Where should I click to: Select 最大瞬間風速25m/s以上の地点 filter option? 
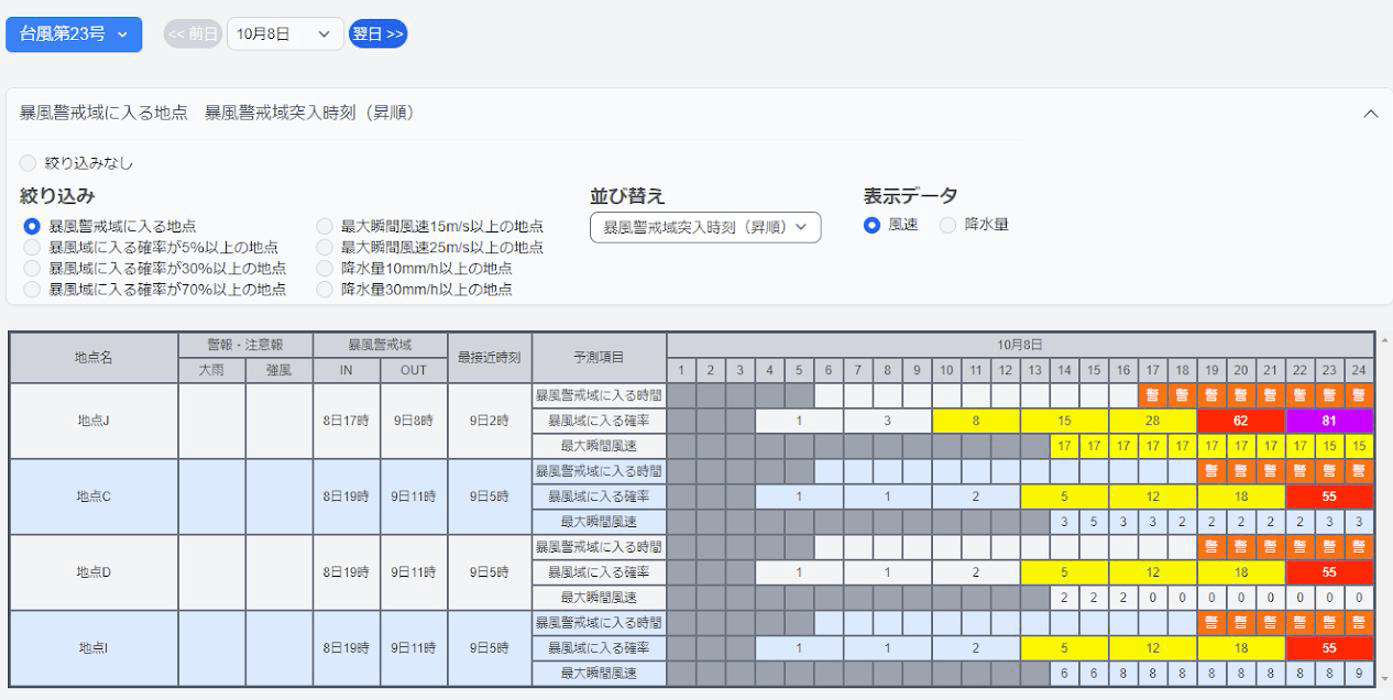(x=324, y=247)
